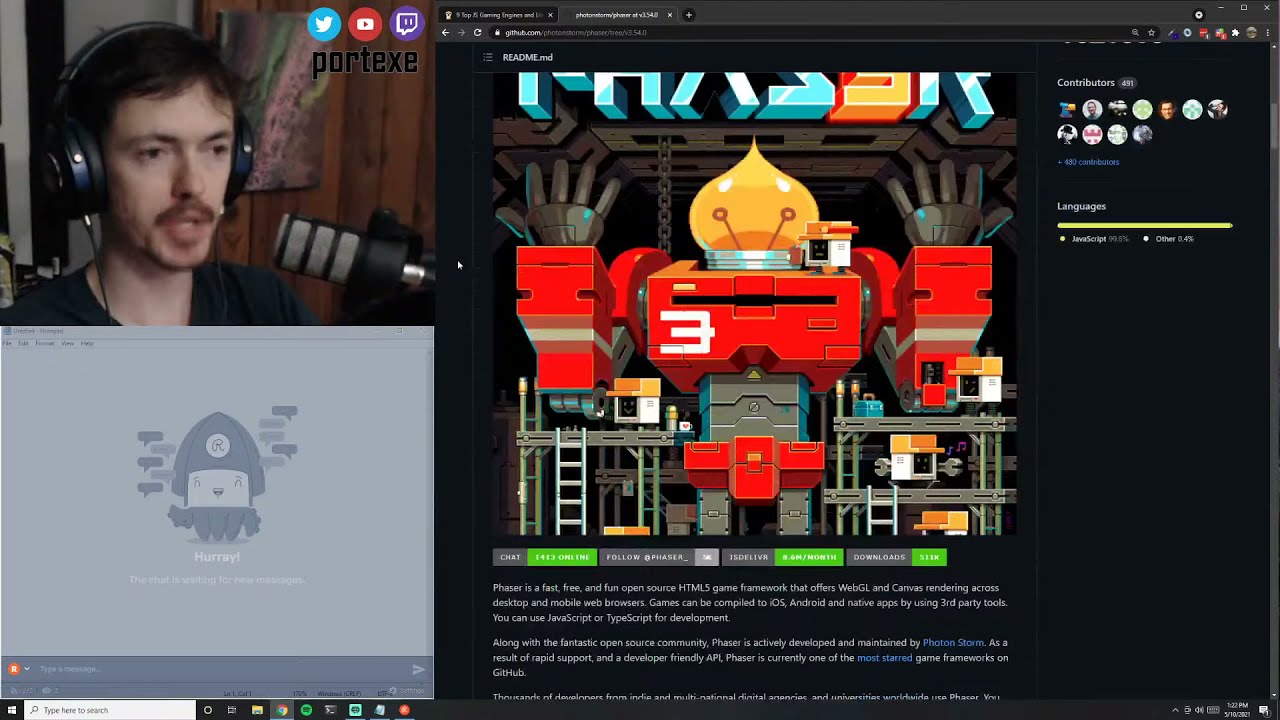
Task: Click the 'Other 0.4%' language entry
Action: coord(1169,239)
